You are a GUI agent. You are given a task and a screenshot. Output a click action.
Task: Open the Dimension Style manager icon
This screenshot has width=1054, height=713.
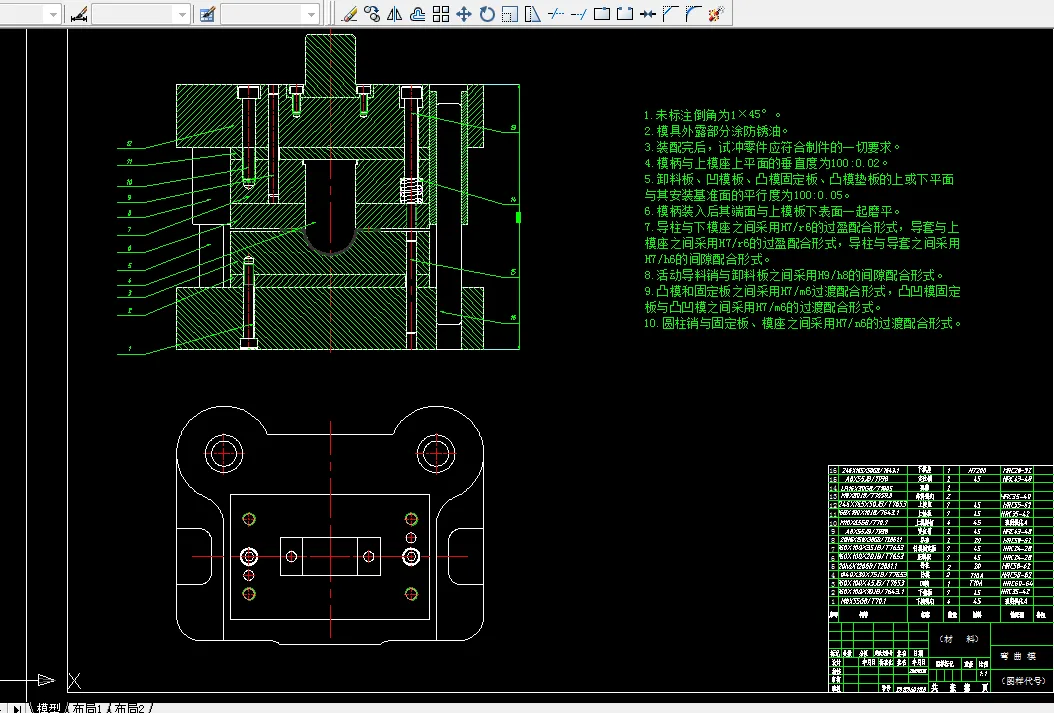click(79, 14)
